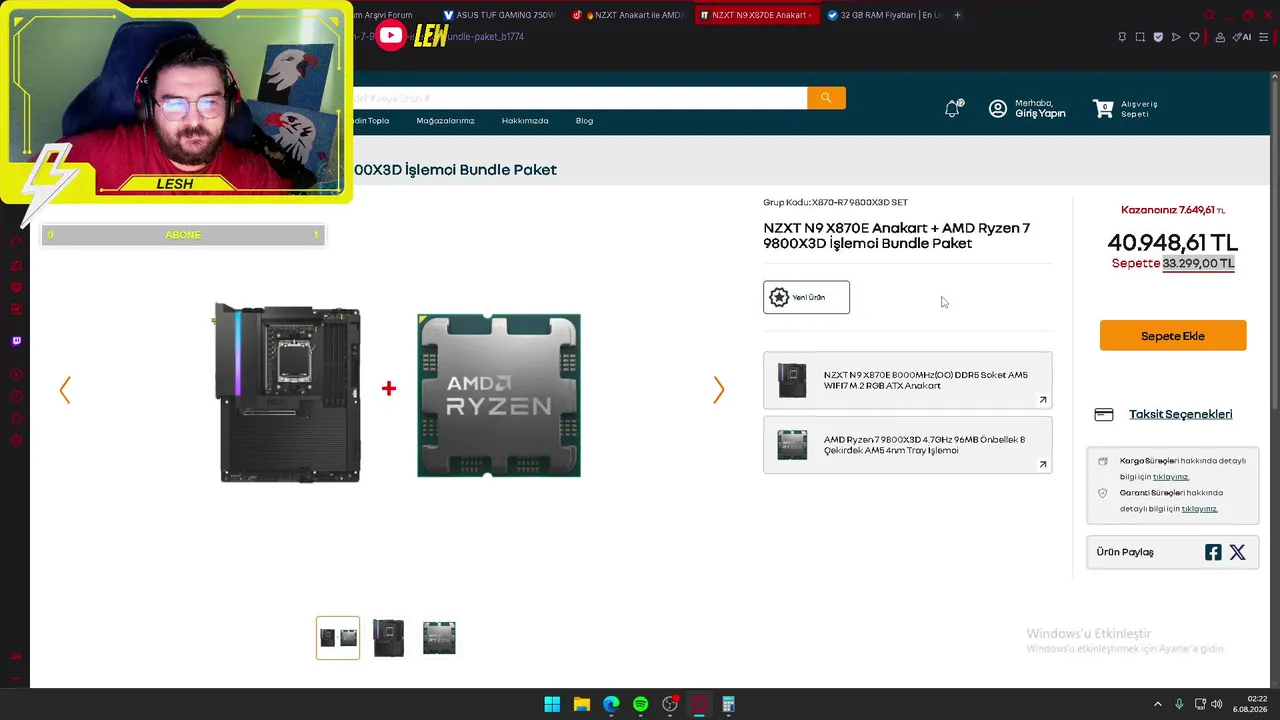Click the Giriş Yapın login link
This screenshot has height=720, width=1280.
pyautogui.click(x=1040, y=114)
